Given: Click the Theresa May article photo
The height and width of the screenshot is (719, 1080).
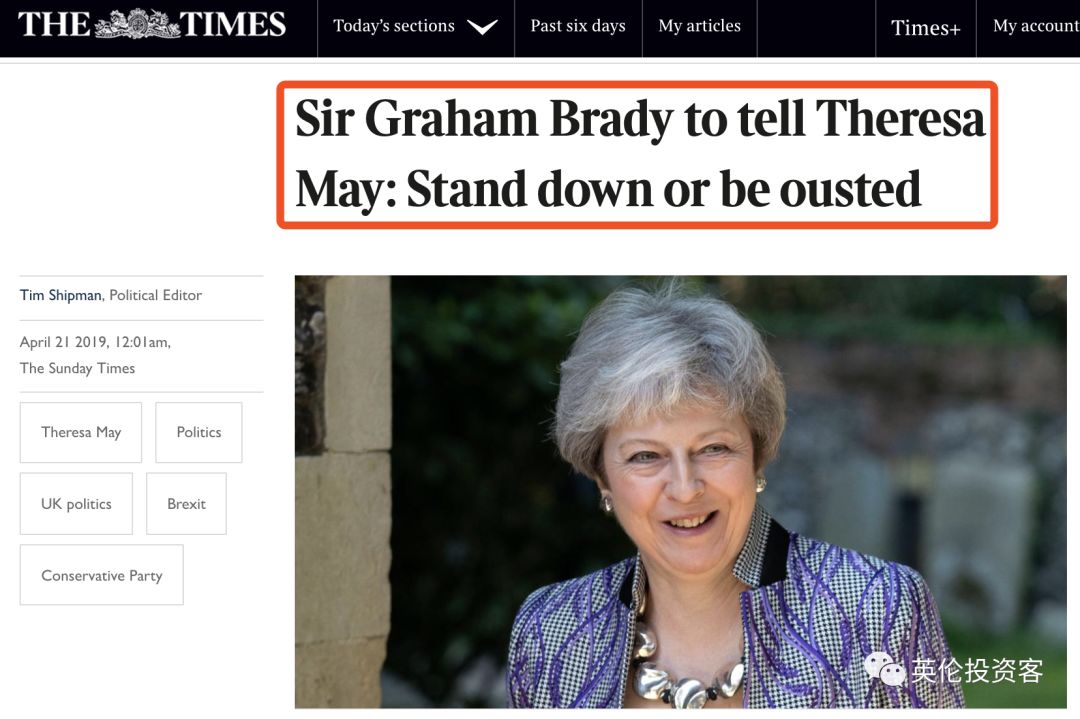Looking at the screenshot, I should (680, 490).
